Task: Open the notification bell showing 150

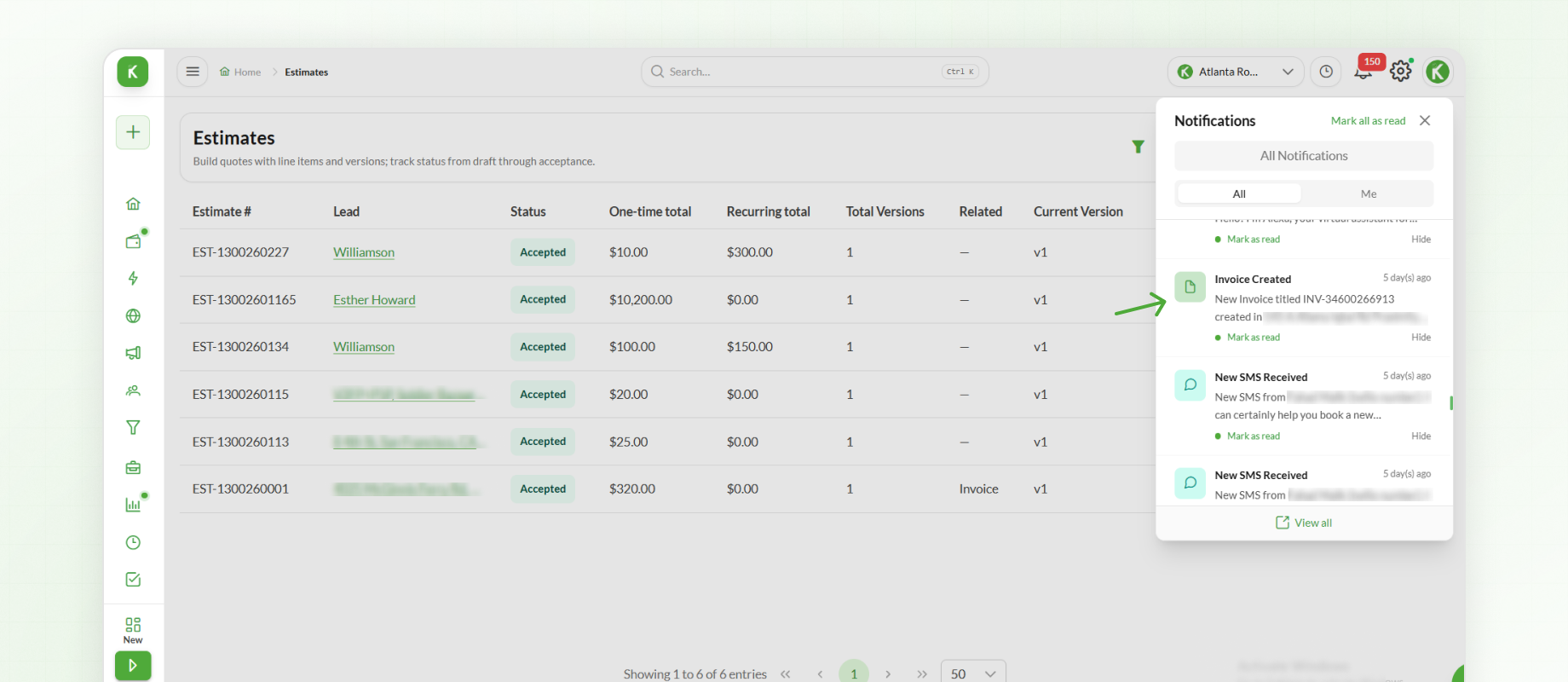Action: click(1363, 72)
